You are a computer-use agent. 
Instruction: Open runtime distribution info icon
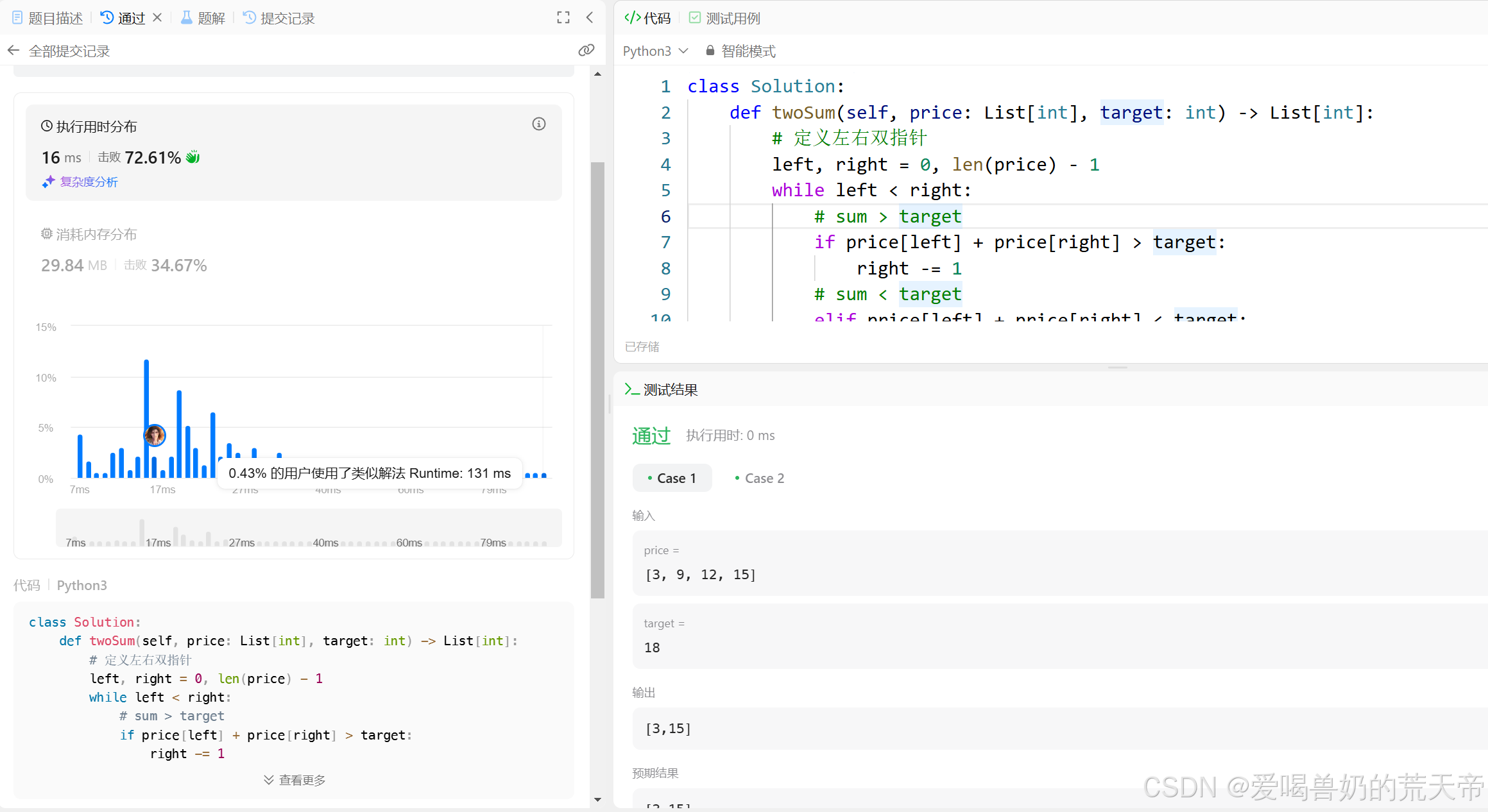point(539,124)
